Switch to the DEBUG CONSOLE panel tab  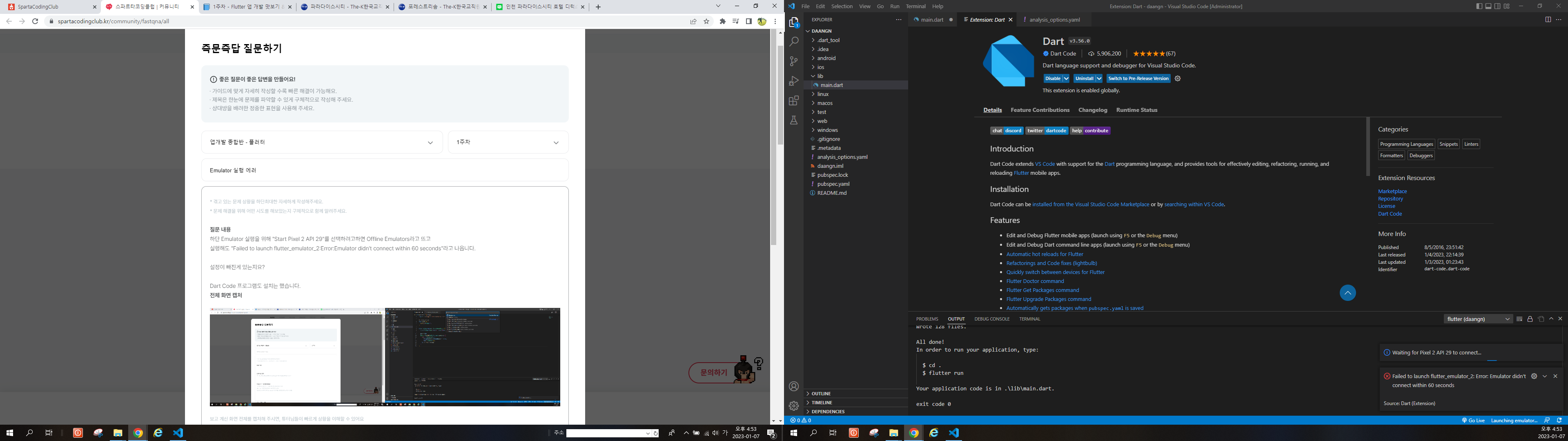[x=991, y=319]
